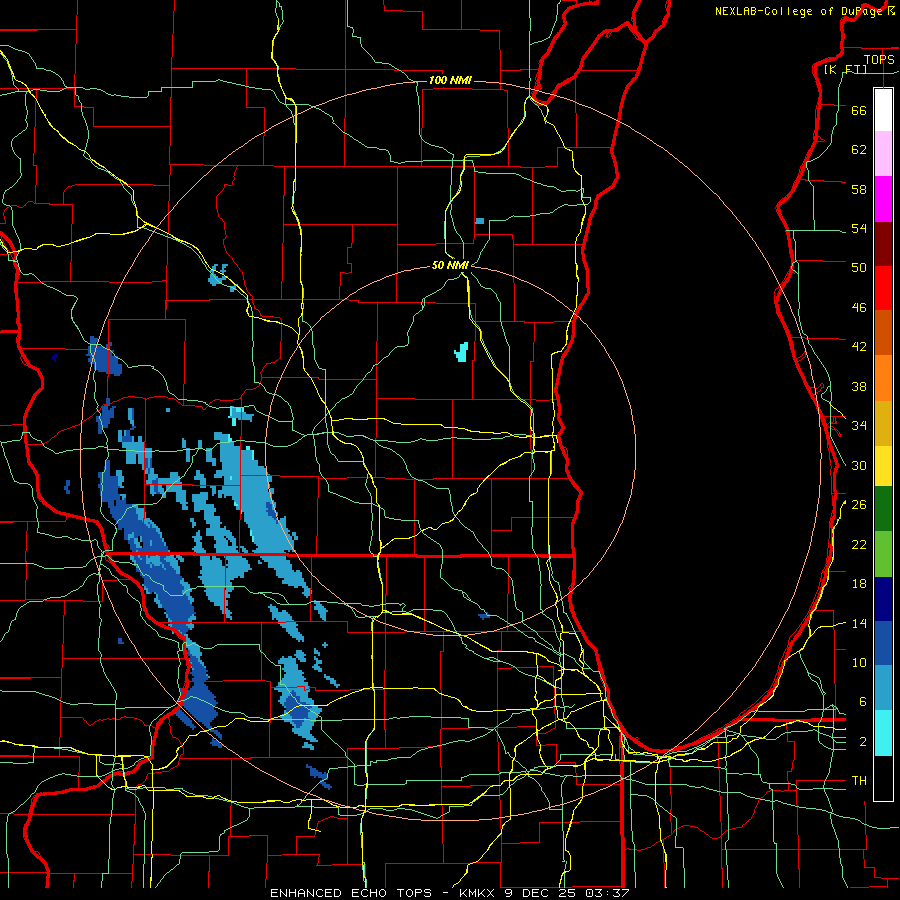Click the '38' legend value

[x=859, y=387]
